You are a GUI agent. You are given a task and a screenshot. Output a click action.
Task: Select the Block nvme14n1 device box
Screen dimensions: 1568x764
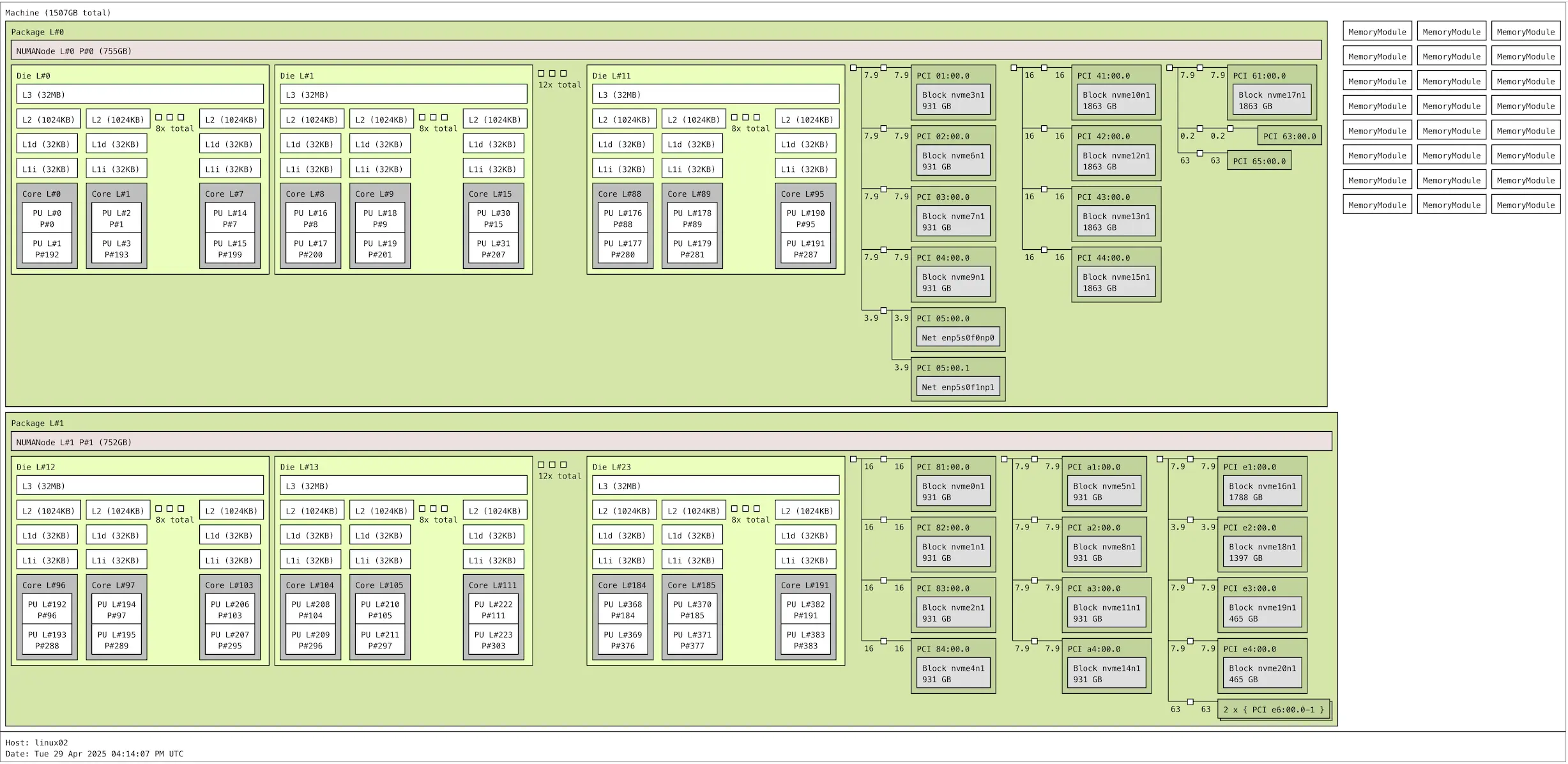click(x=1107, y=674)
